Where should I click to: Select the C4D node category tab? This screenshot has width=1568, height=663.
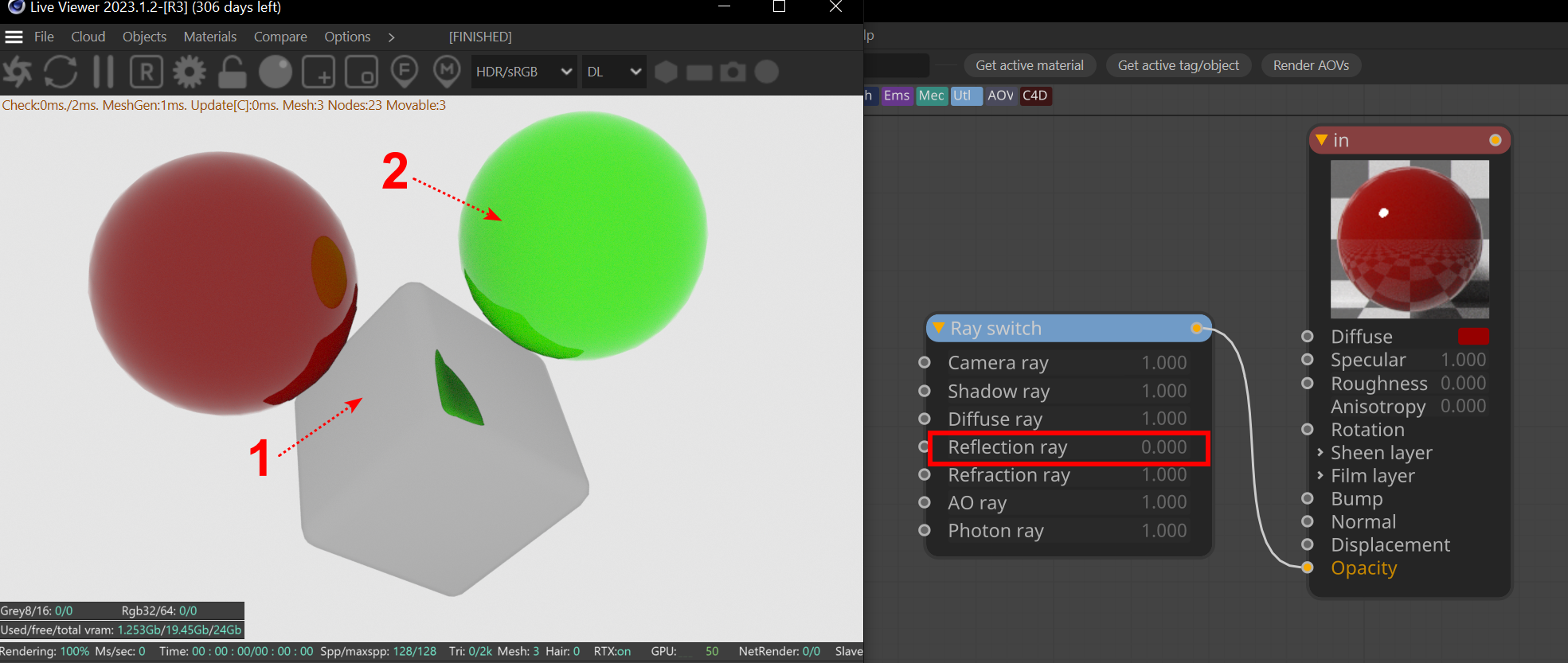[1034, 96]
